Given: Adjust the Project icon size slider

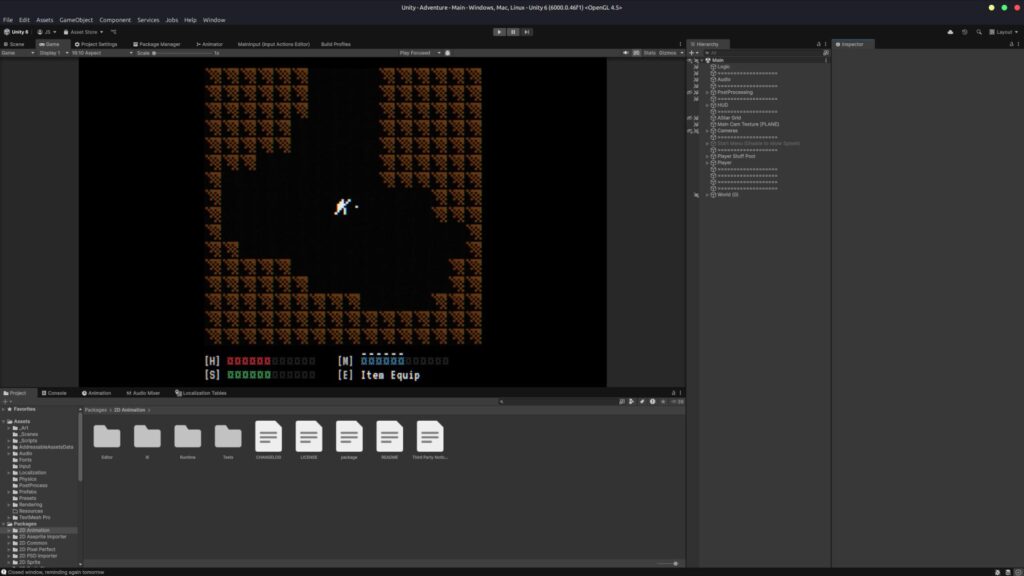Looking at the screenshot, I should point(667,564).
